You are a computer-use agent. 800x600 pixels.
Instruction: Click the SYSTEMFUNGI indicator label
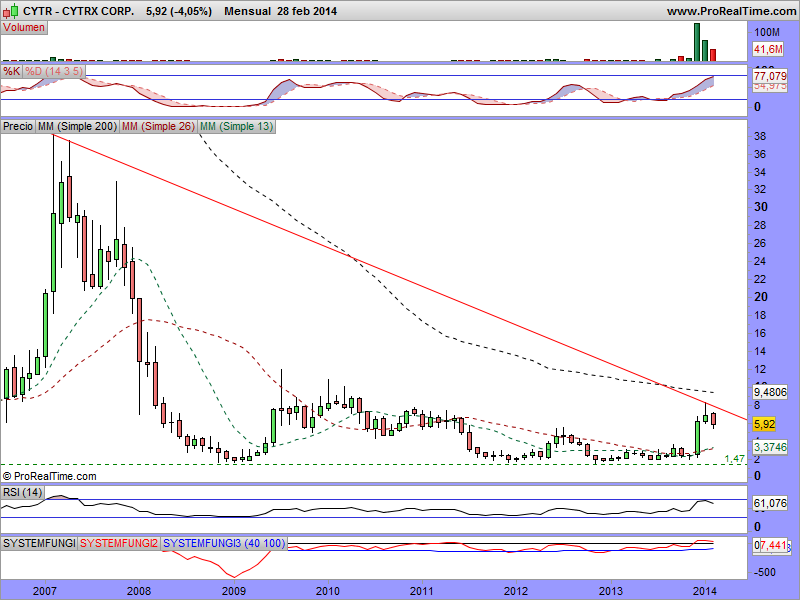pos(39,543)
